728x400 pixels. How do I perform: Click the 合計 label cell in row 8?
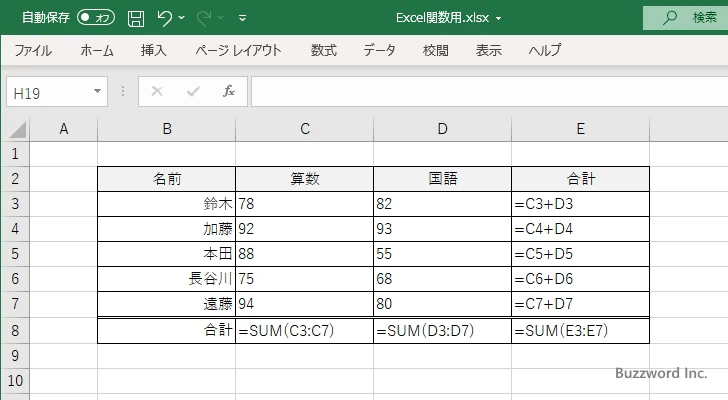tap(167, 330)
